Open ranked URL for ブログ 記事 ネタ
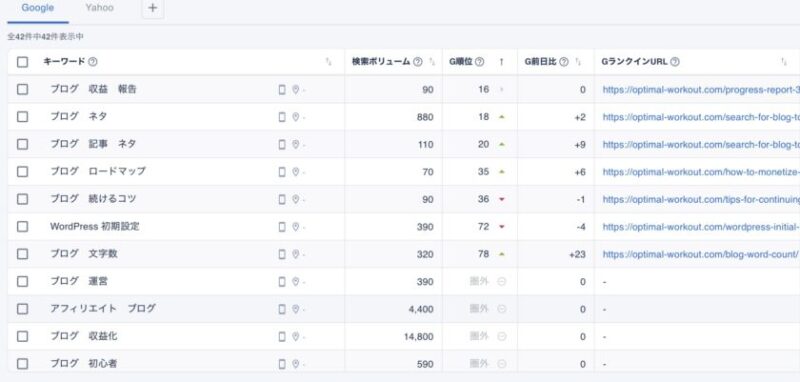The image size is (800, 382). tap(701, 145)
